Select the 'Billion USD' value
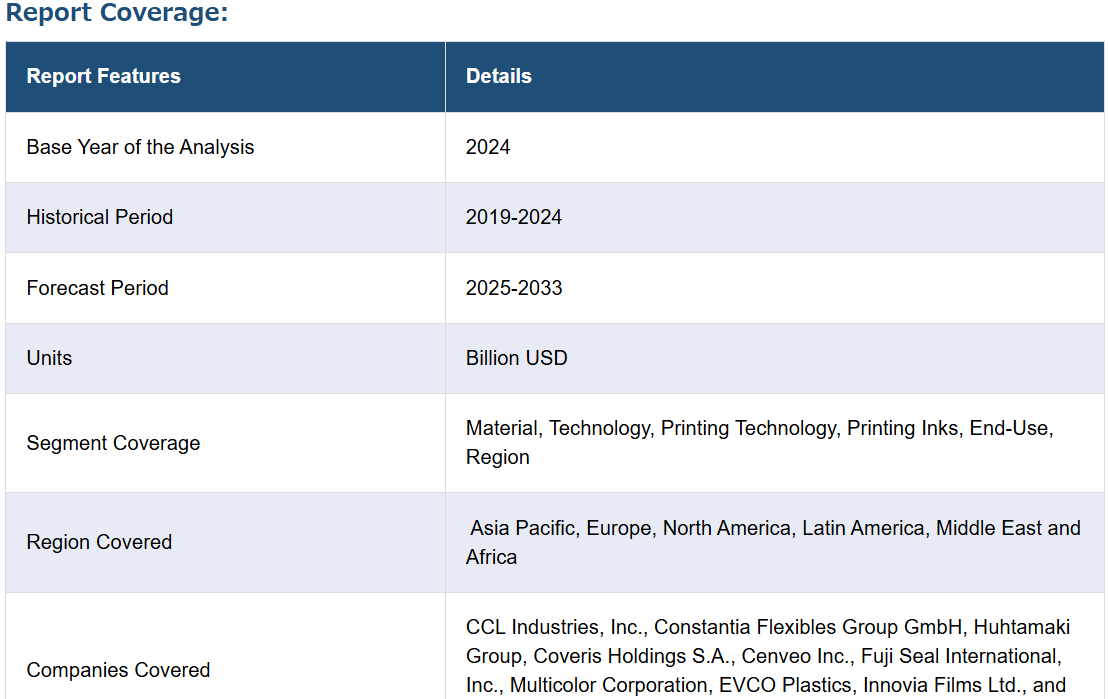Viewport: 1108px width, 699px height. coord(517,358)
